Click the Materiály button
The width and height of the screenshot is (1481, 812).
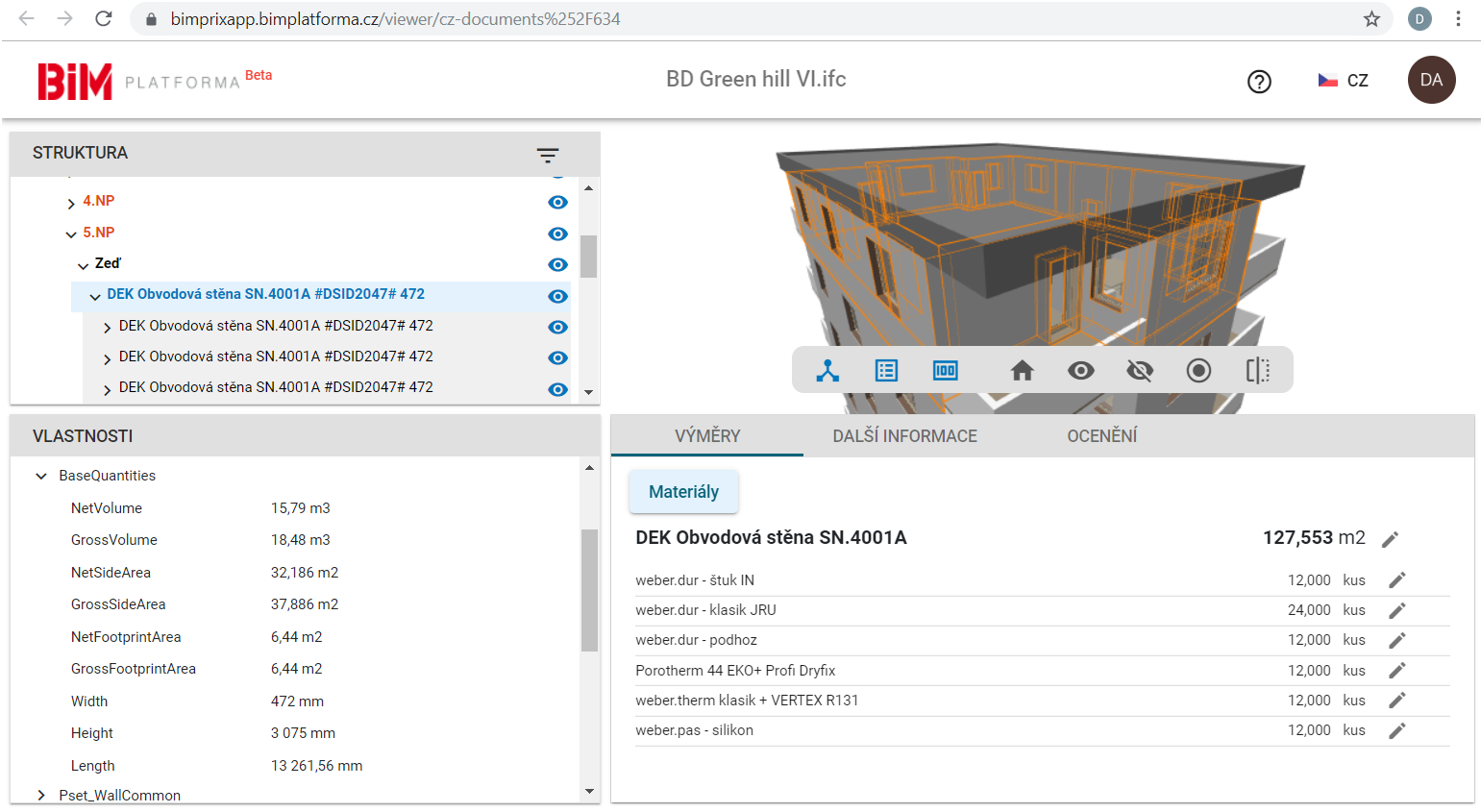tap(683, 492)
